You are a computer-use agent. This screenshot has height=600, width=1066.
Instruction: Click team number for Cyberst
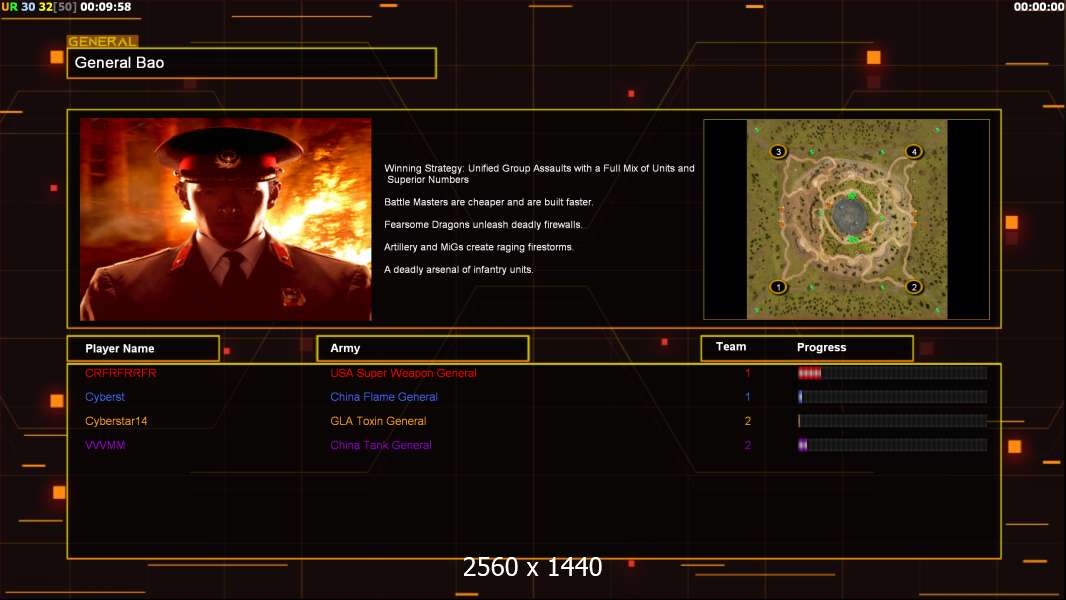click(747, 397)
